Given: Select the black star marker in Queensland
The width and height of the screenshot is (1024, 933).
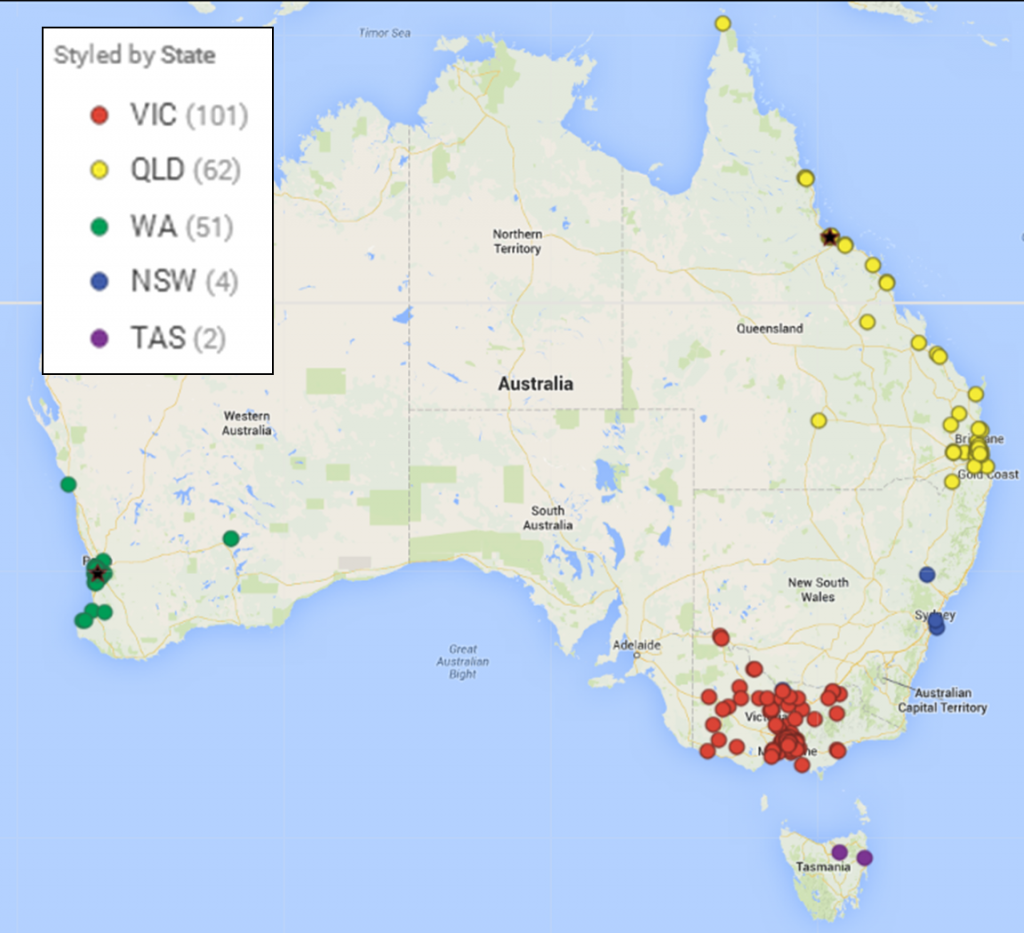Looking at the screenshot, I should (x=829, y=237).
